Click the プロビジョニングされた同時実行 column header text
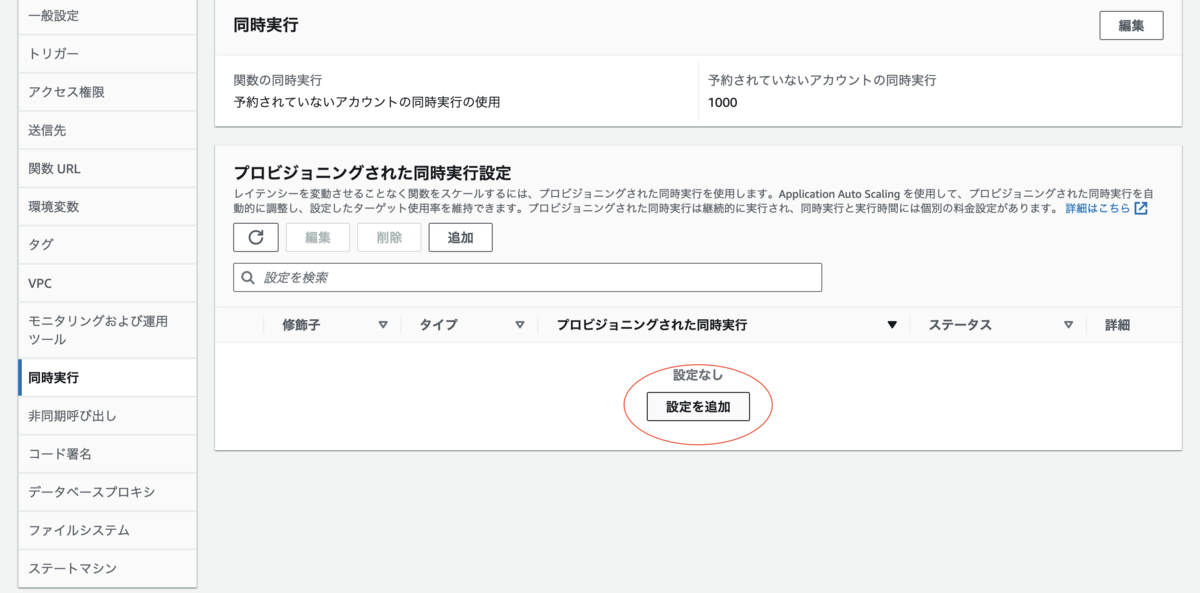 pos(652,325)
